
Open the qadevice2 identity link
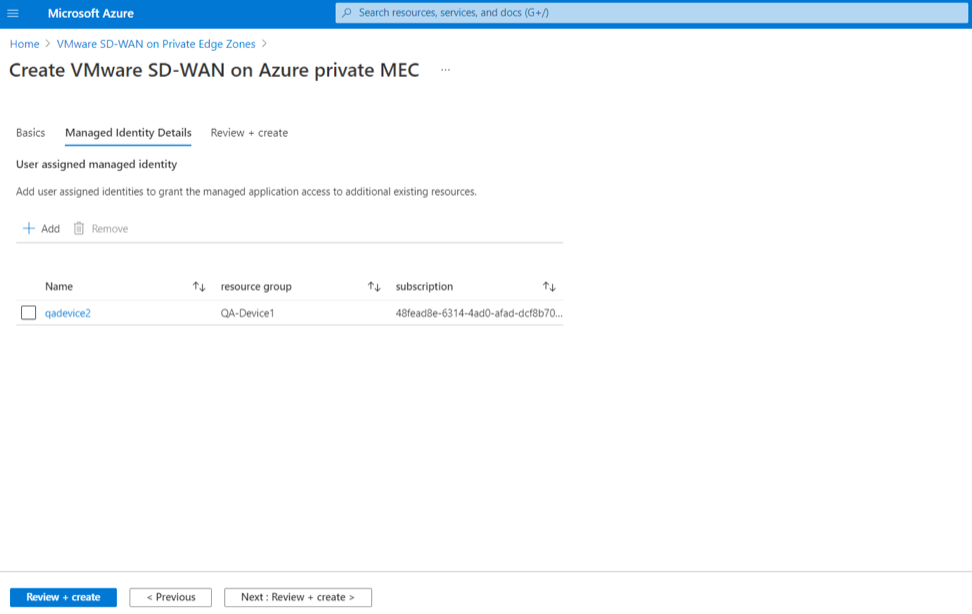(68, 313)
